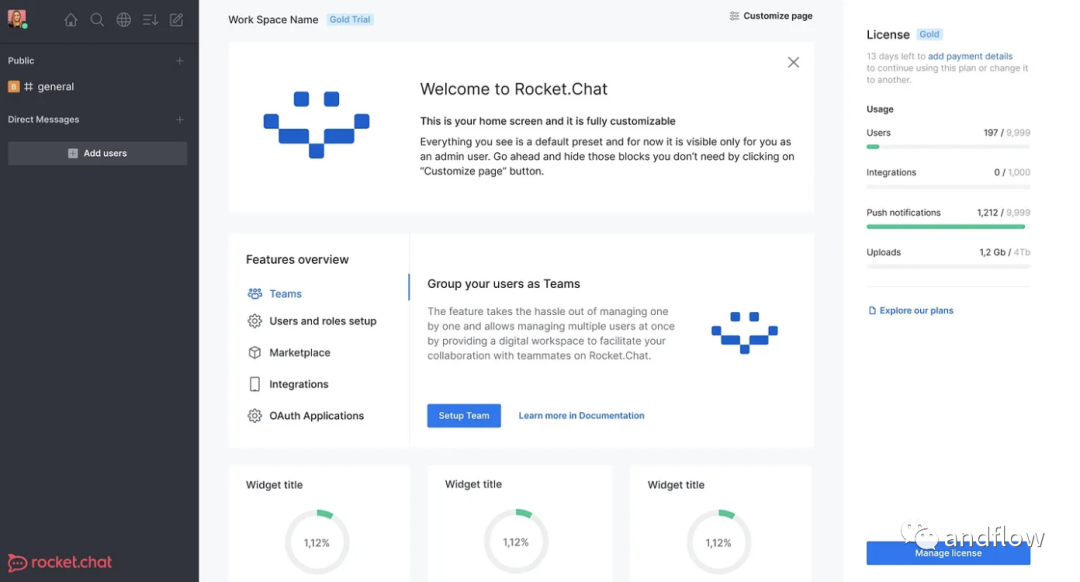Open the directory globe icon
1080x582 pixels.
click(x=123, y=20)
